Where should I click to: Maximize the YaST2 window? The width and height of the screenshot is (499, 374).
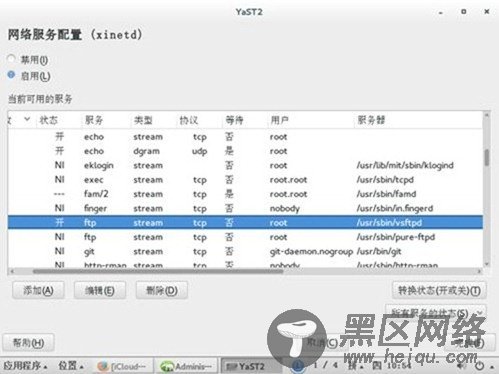463,12
